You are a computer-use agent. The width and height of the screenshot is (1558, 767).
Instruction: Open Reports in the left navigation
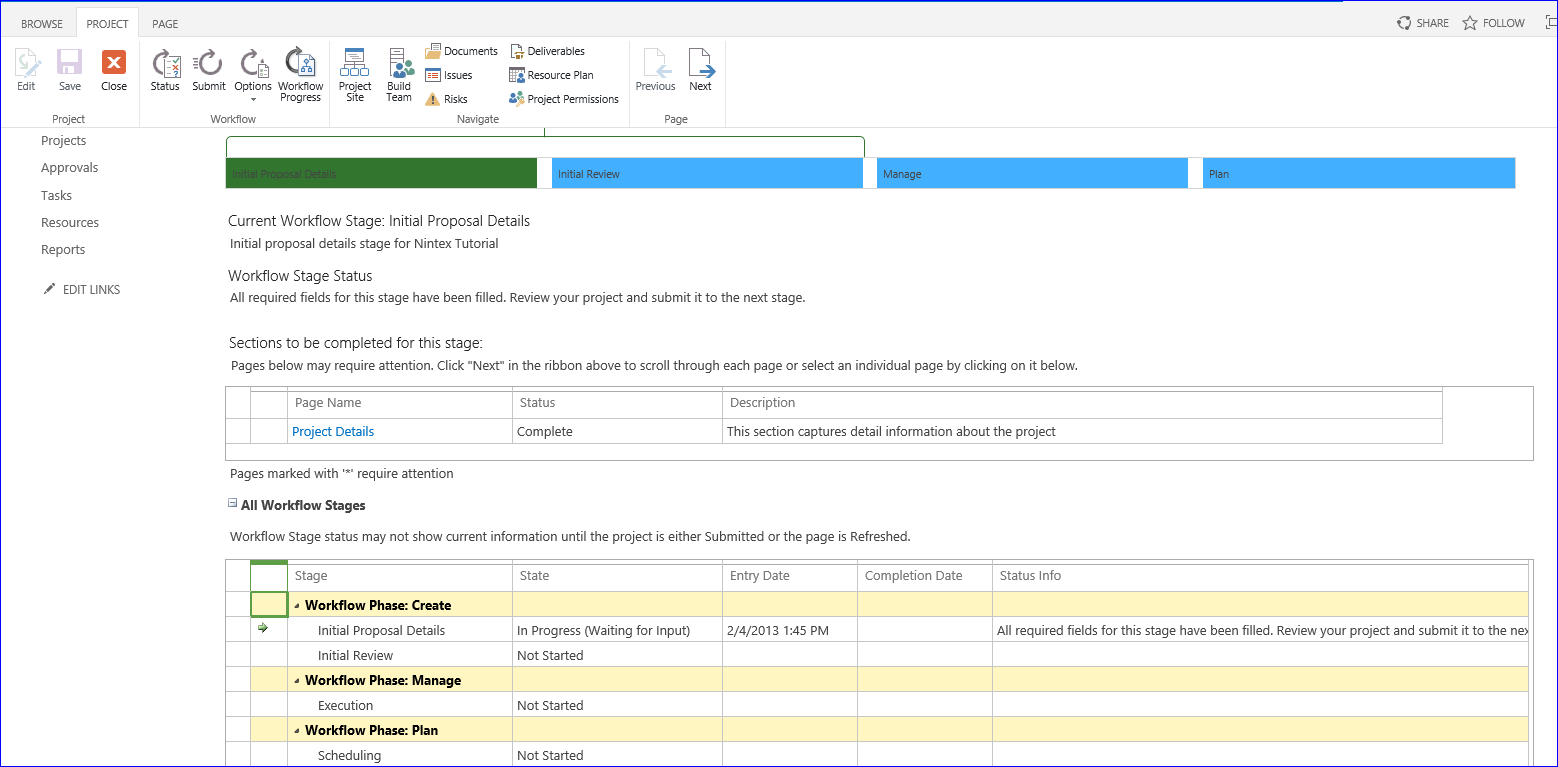[63, 250]
